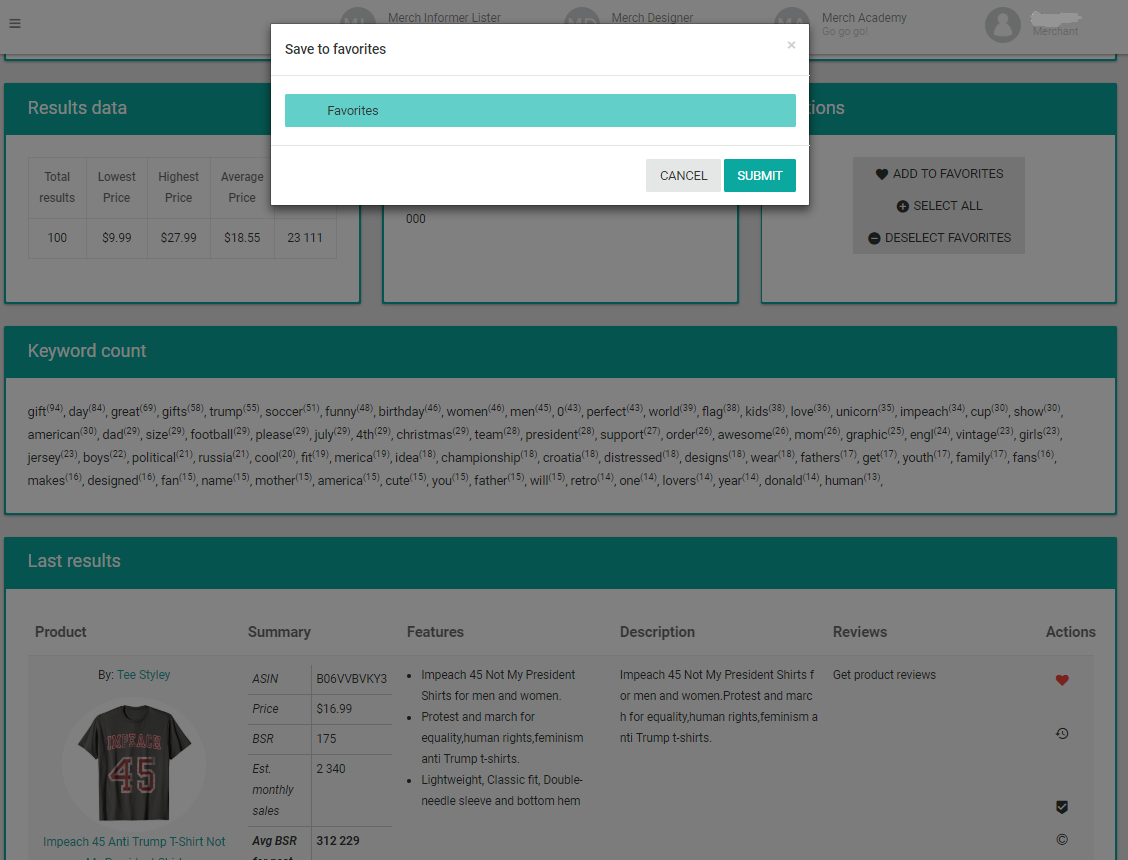This screenshot has height=860, width=1128.
Task: Click the user profile avatar
Action: 1003,25
